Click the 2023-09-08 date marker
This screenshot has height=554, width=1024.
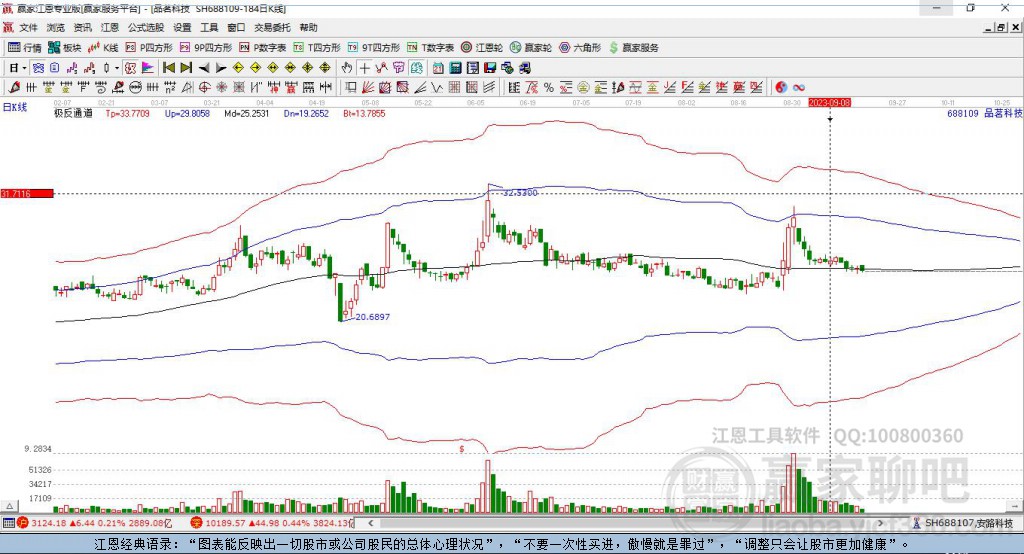[x=829, y=103]
